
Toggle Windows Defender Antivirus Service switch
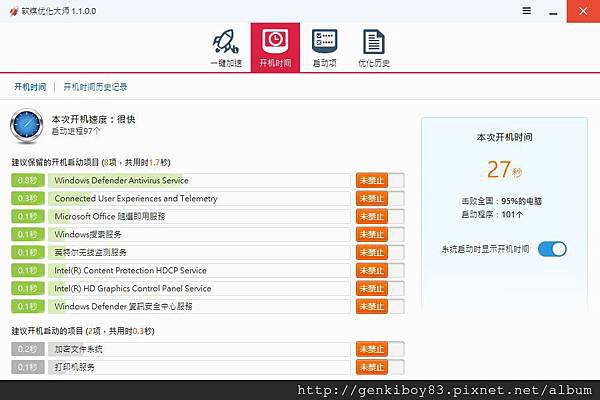coord(380,180)
